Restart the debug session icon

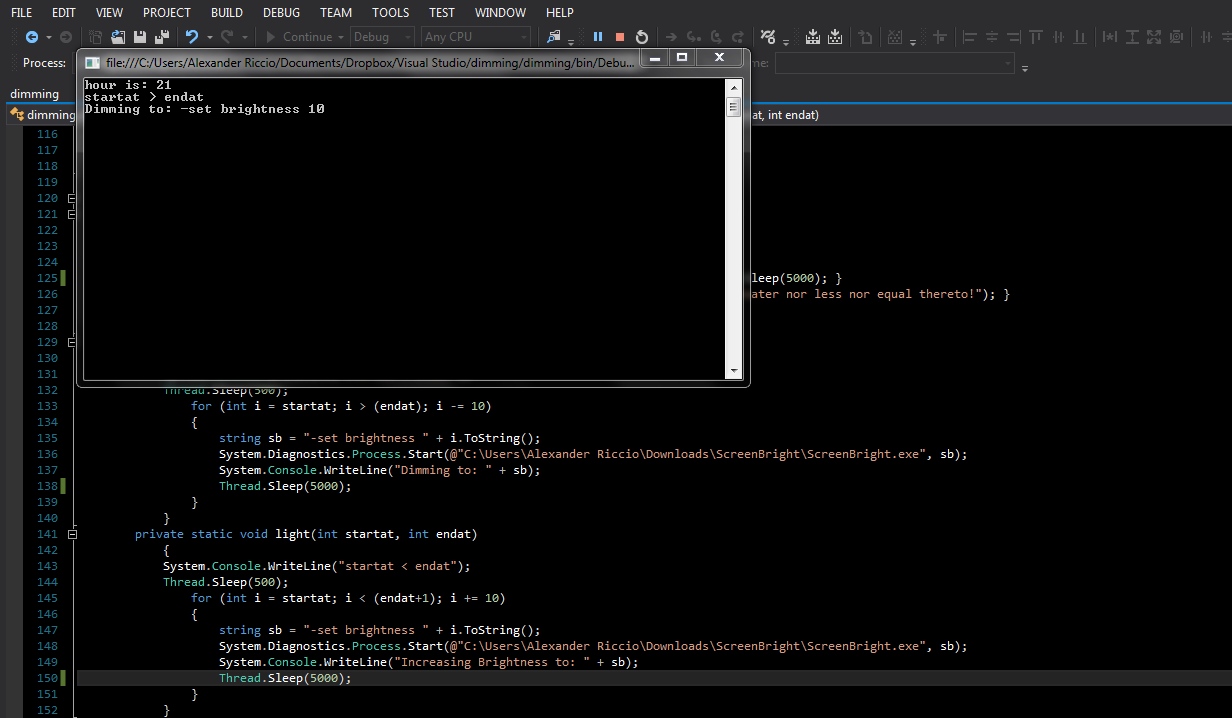click(642, 37)
